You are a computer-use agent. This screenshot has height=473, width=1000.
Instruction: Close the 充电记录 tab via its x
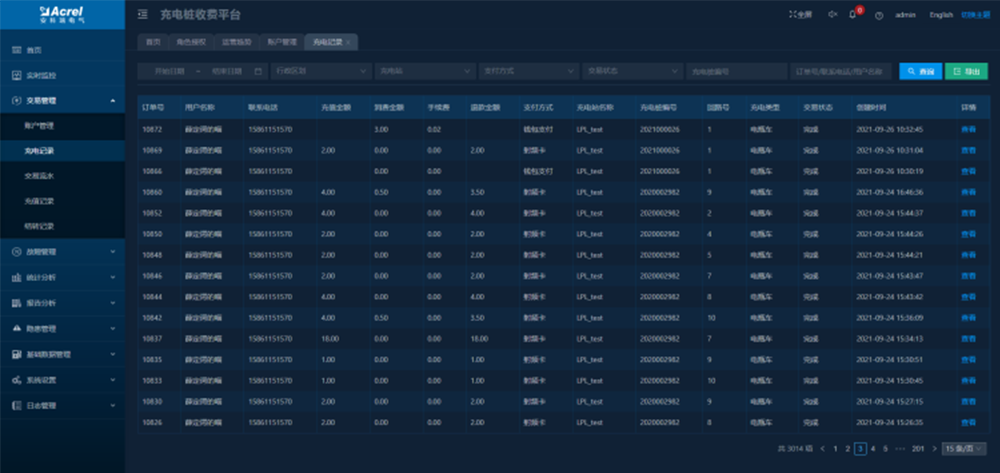[348, 43]
